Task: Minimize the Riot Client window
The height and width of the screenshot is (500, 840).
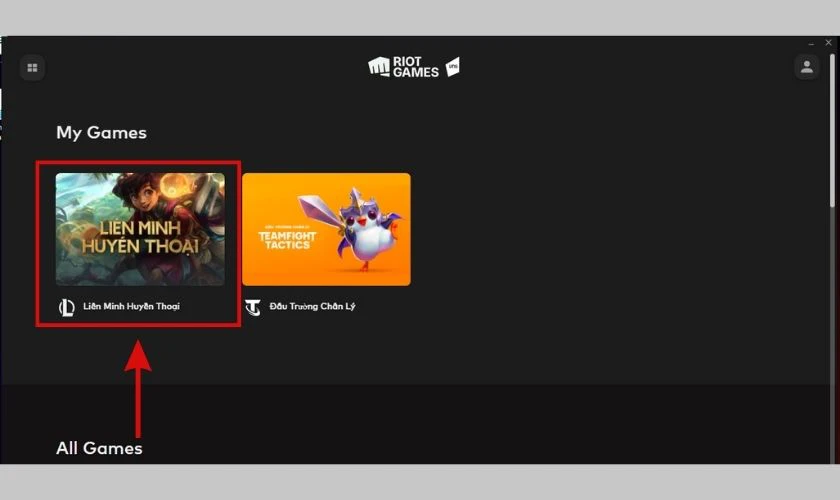Action: click(811, 44)
